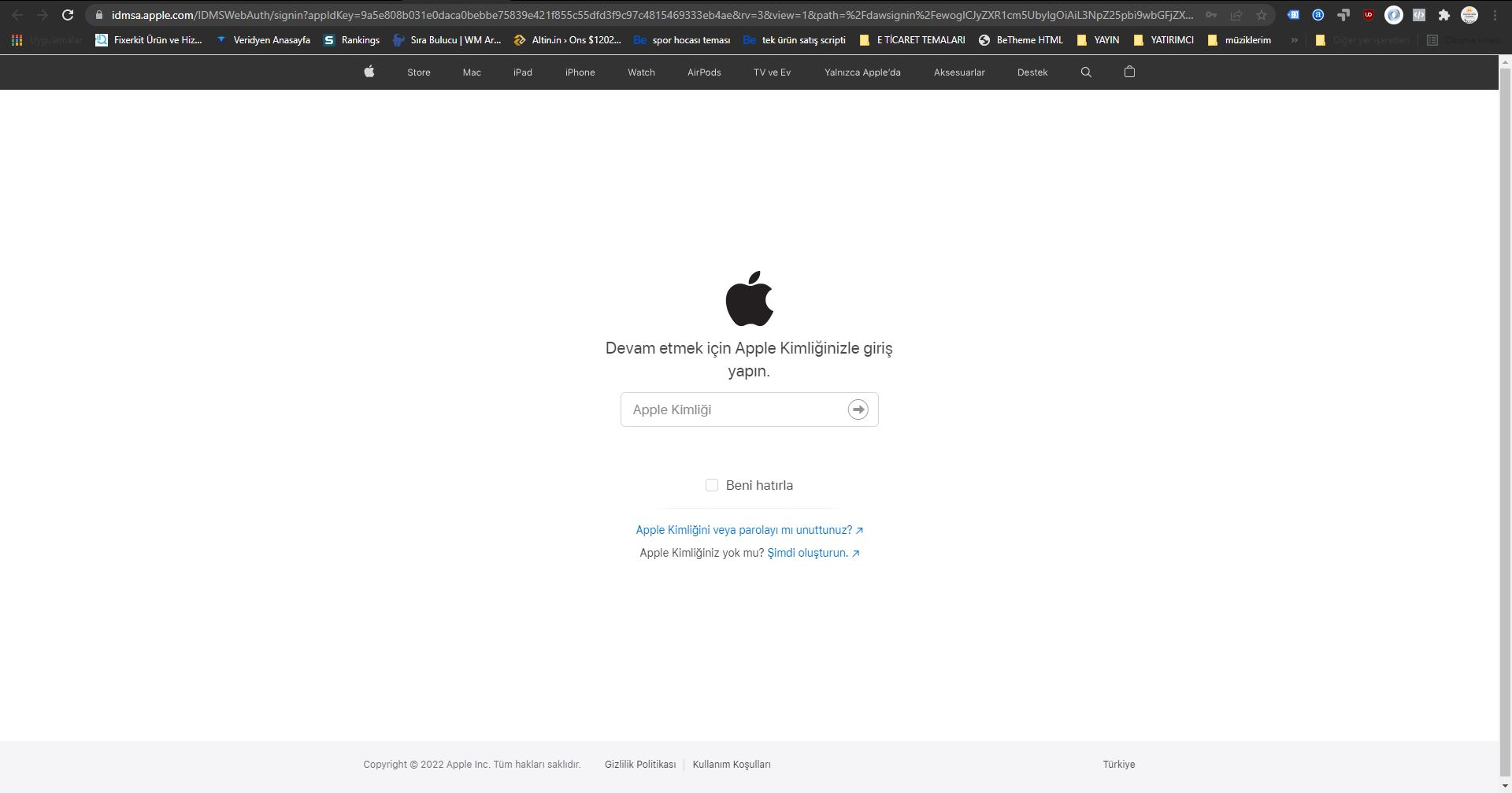
Task: Click the browser address bar URL
Action: point(652,15)
